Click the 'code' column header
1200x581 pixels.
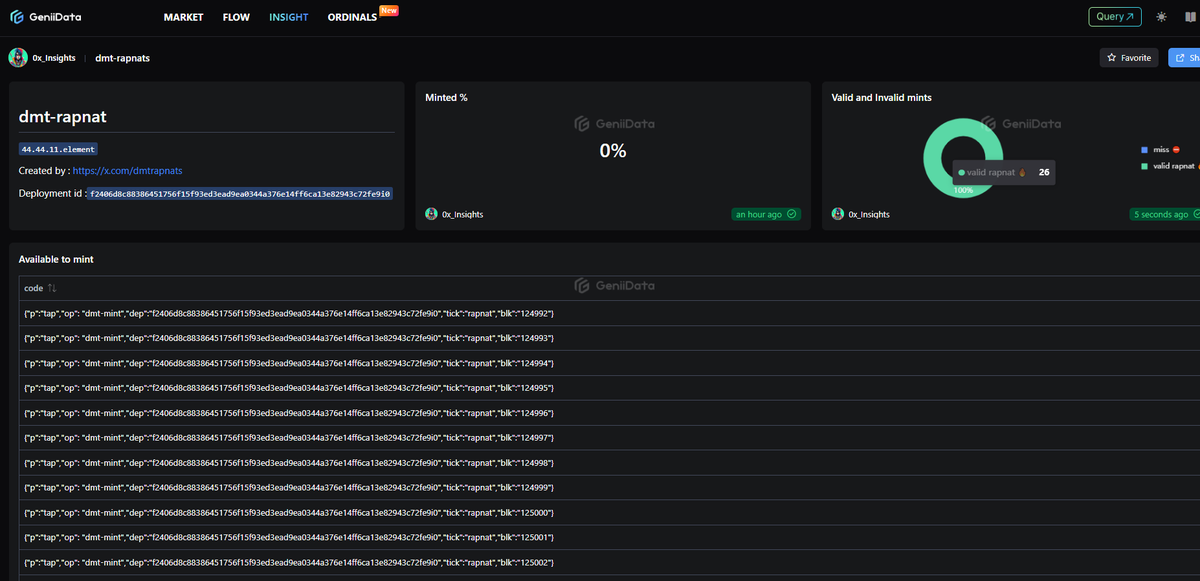click(33, 288)
